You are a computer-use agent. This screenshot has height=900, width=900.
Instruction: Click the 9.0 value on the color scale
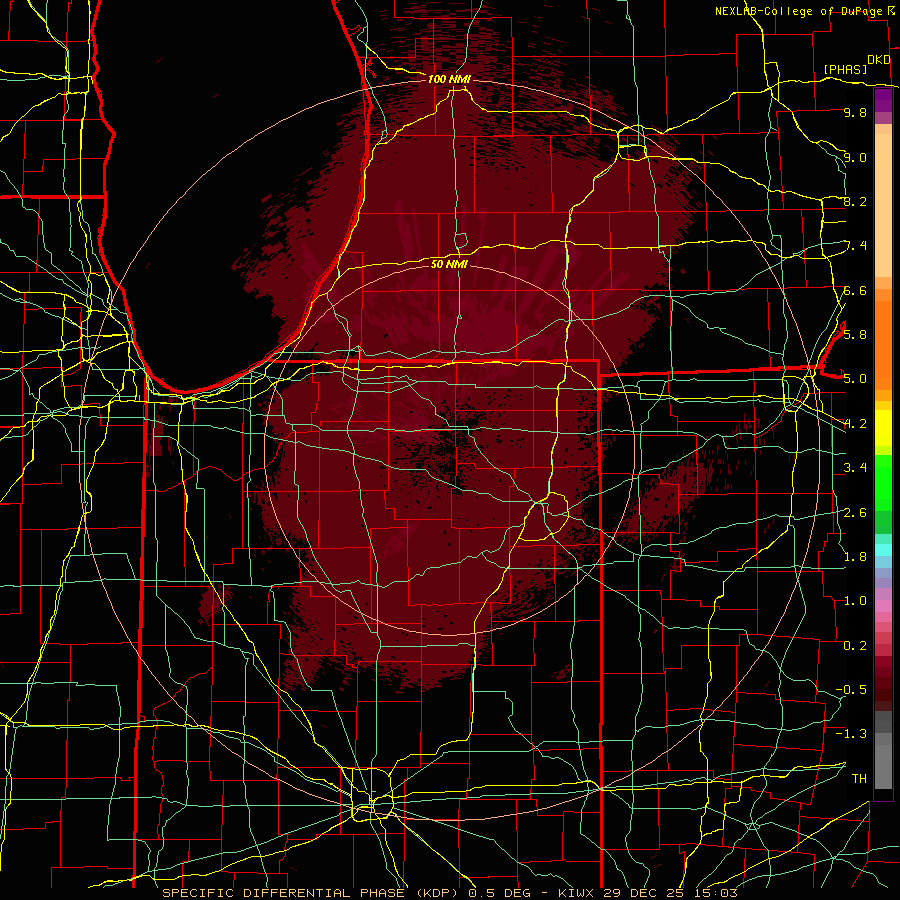(855, 157)
